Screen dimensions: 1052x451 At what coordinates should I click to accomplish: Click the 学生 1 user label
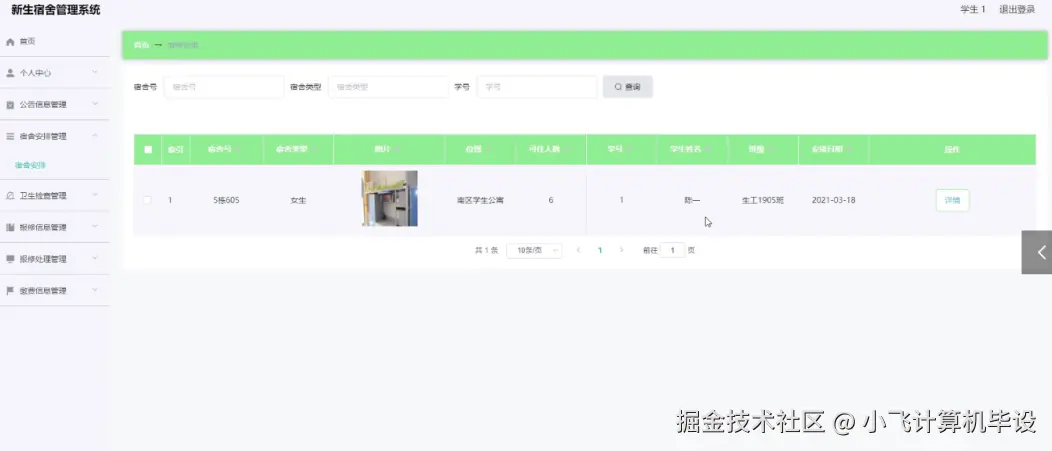[x=973, y=9]
